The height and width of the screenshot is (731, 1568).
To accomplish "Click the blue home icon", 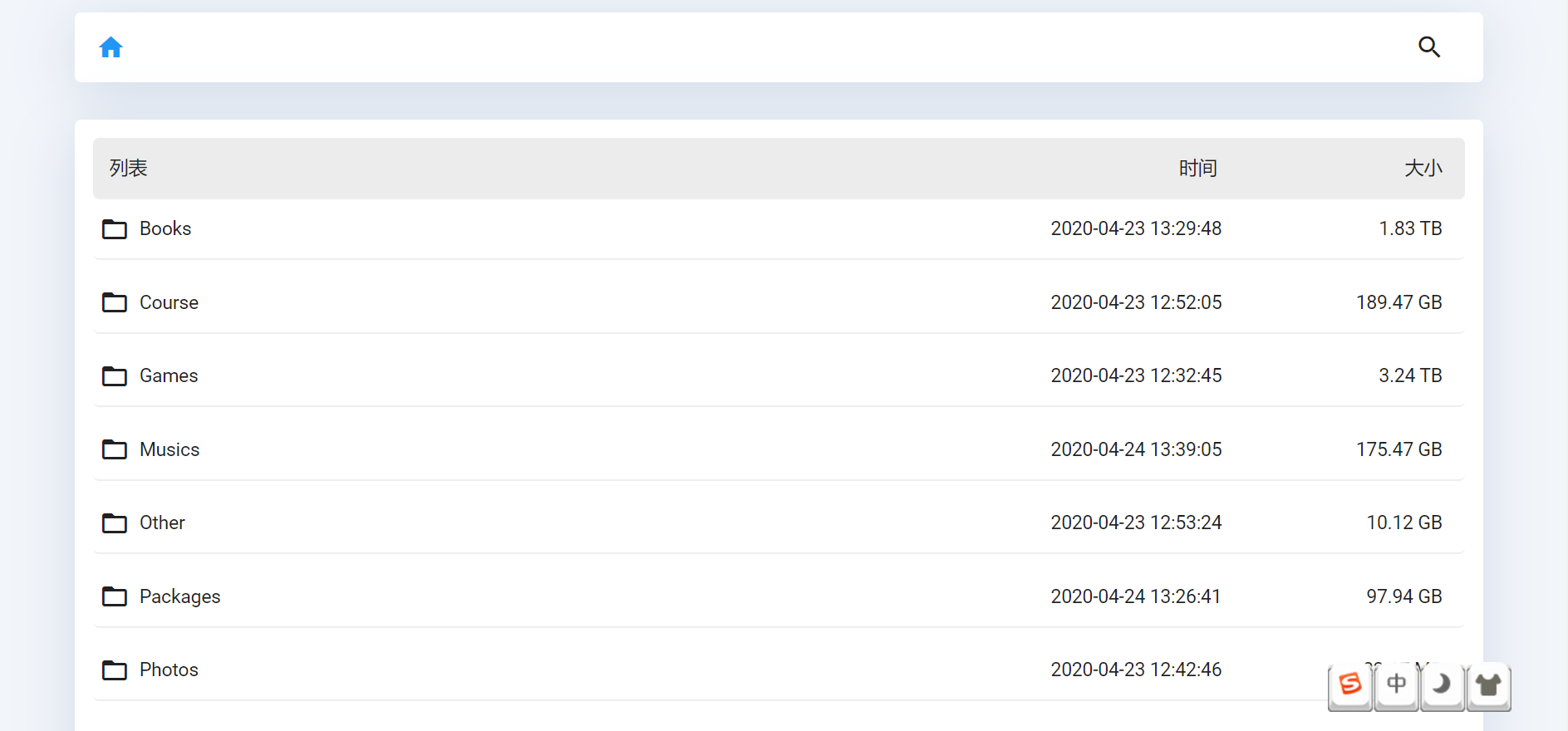I will click(111, 47).
